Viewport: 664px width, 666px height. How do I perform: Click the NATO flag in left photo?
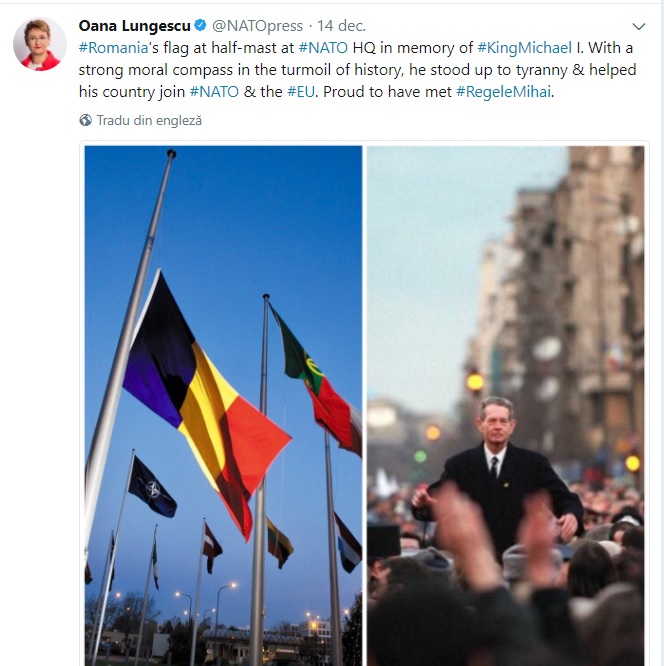[x=152, y=487]
